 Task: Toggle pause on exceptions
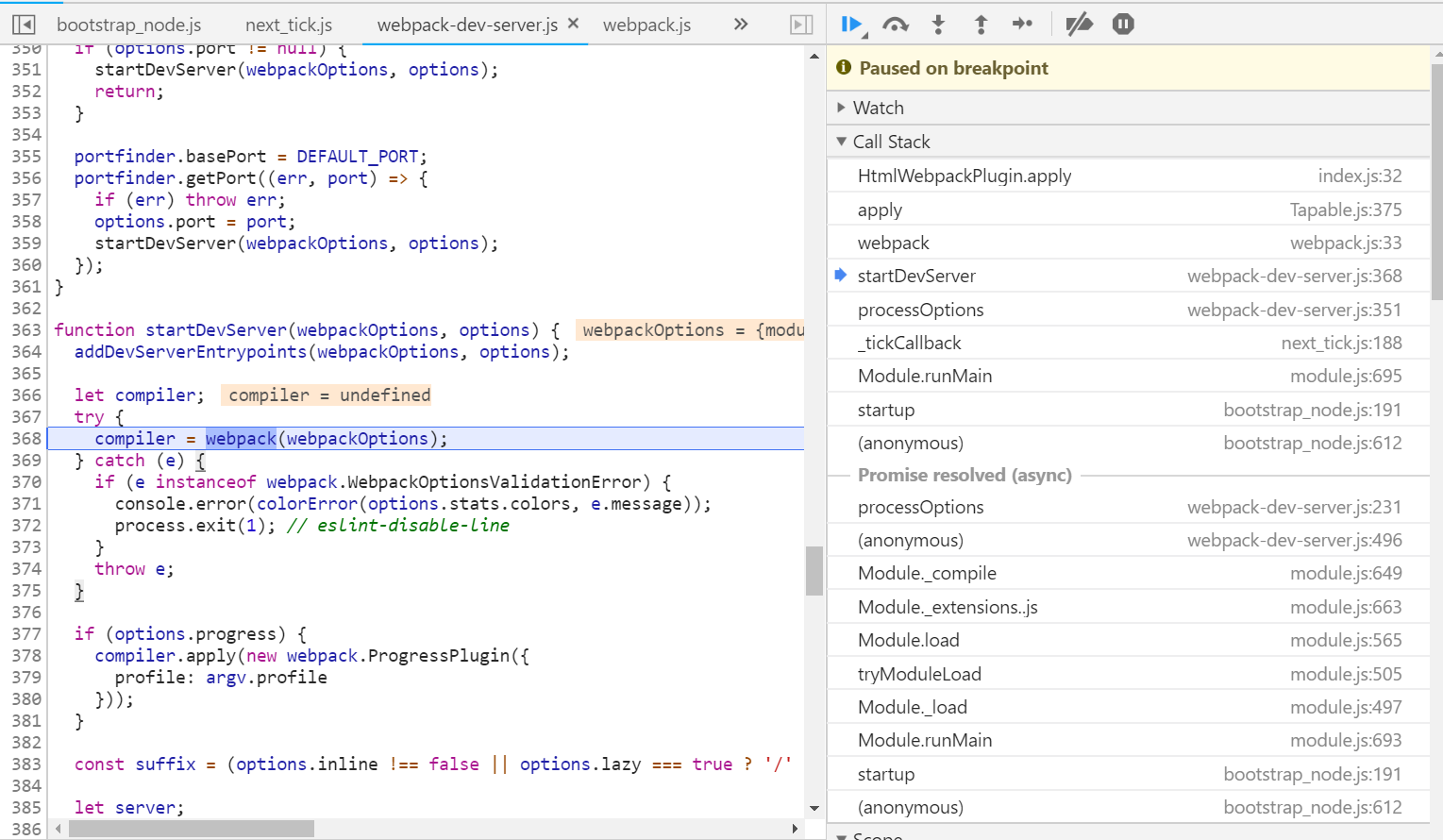tap(1123, 25)
